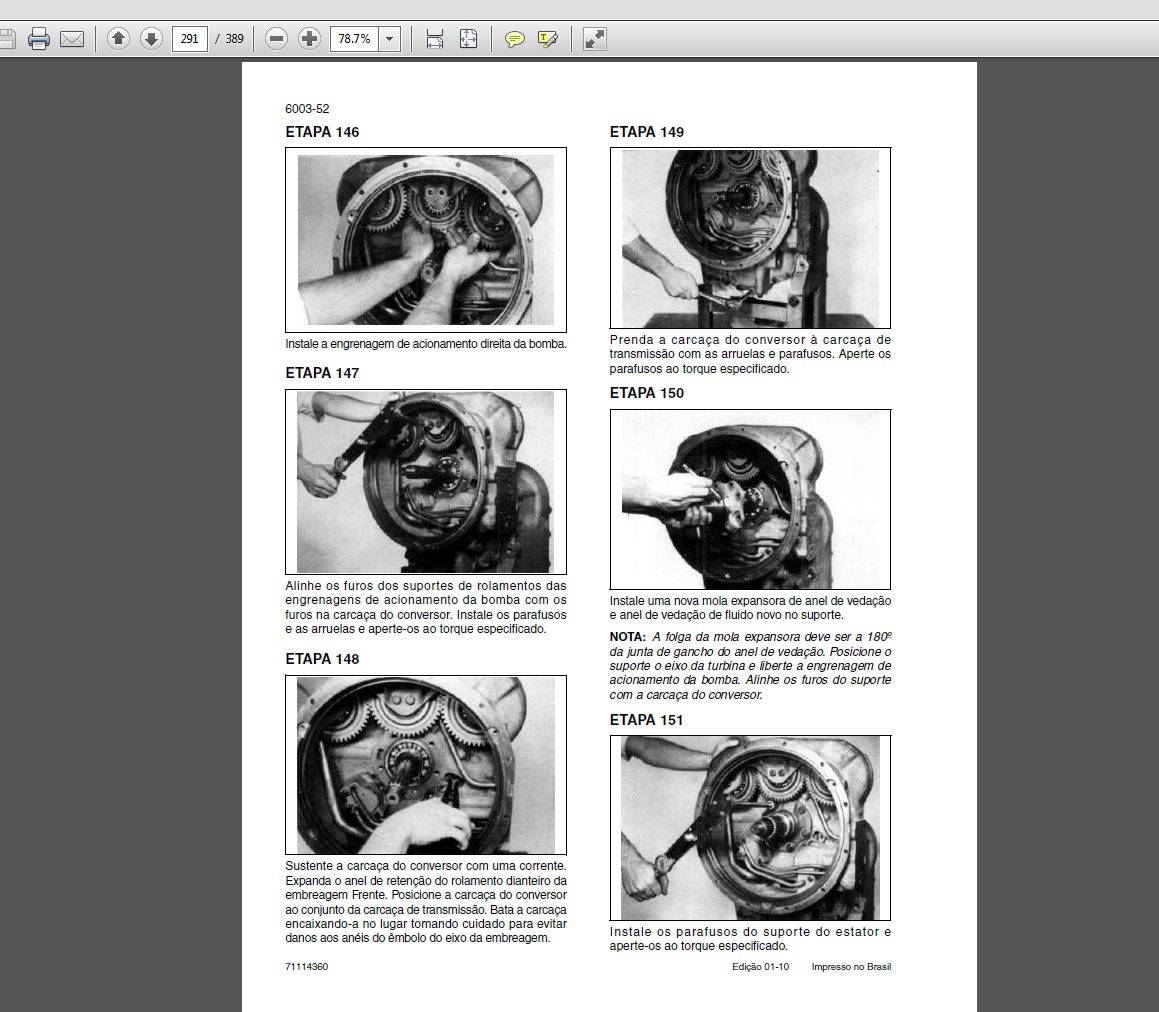Expand the zoom level dropdown arrow

pyautogui.click(x=390, y=38)
